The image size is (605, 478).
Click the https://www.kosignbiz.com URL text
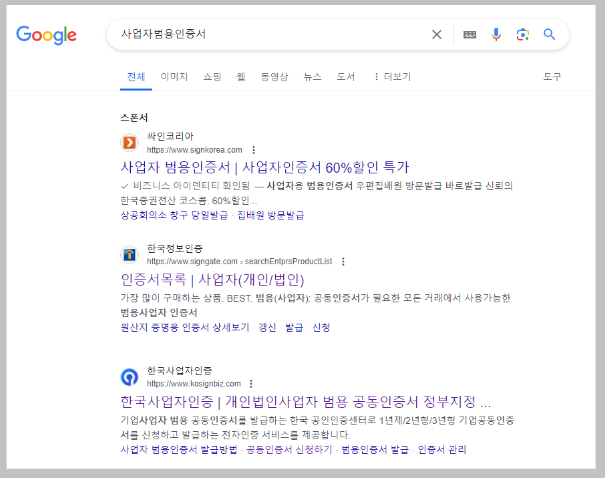click(194, 384)
